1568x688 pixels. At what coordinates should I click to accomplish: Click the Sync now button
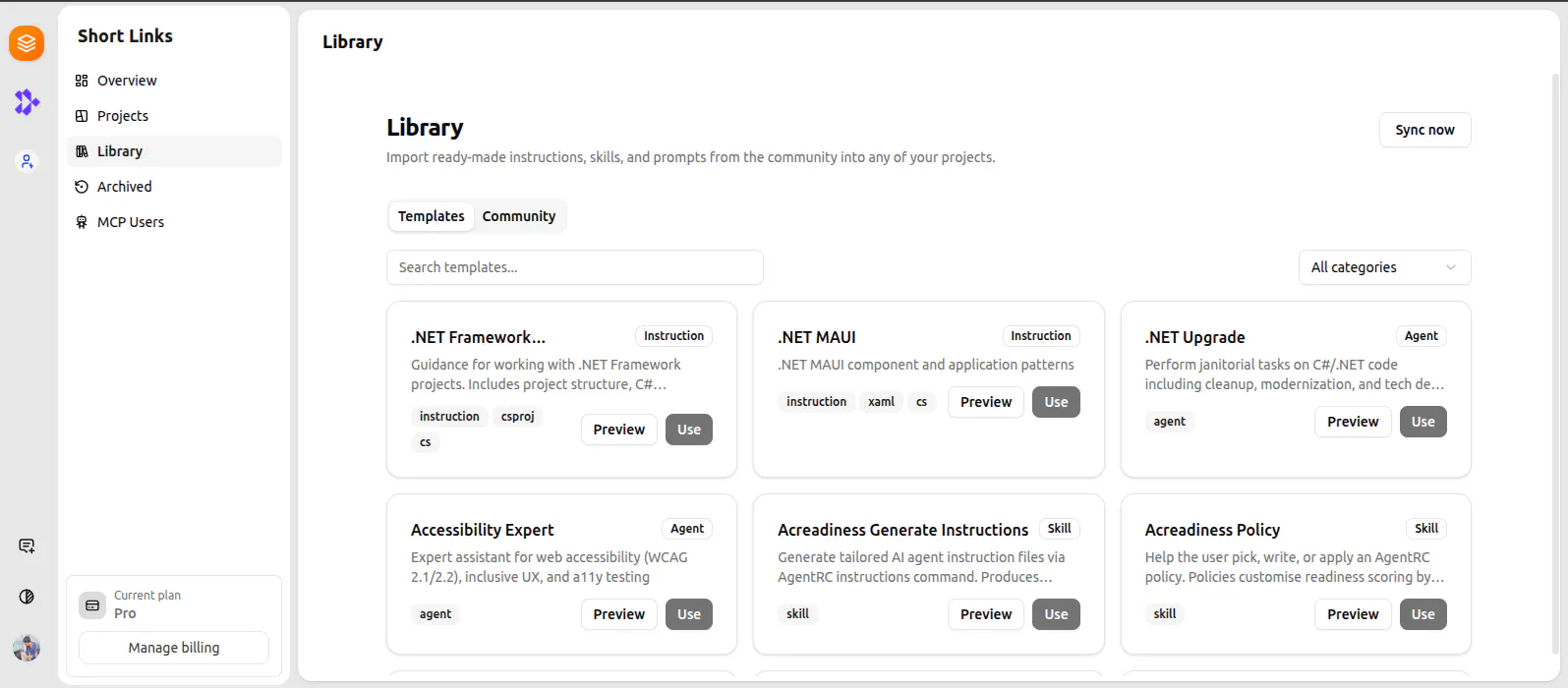pyautogui.click(x=1424, y=130)
